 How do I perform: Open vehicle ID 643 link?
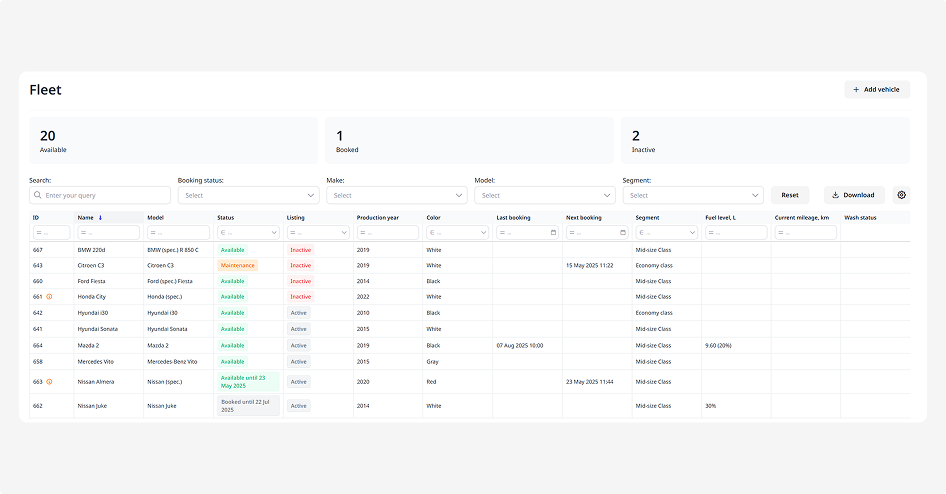[x=38, y=266]
